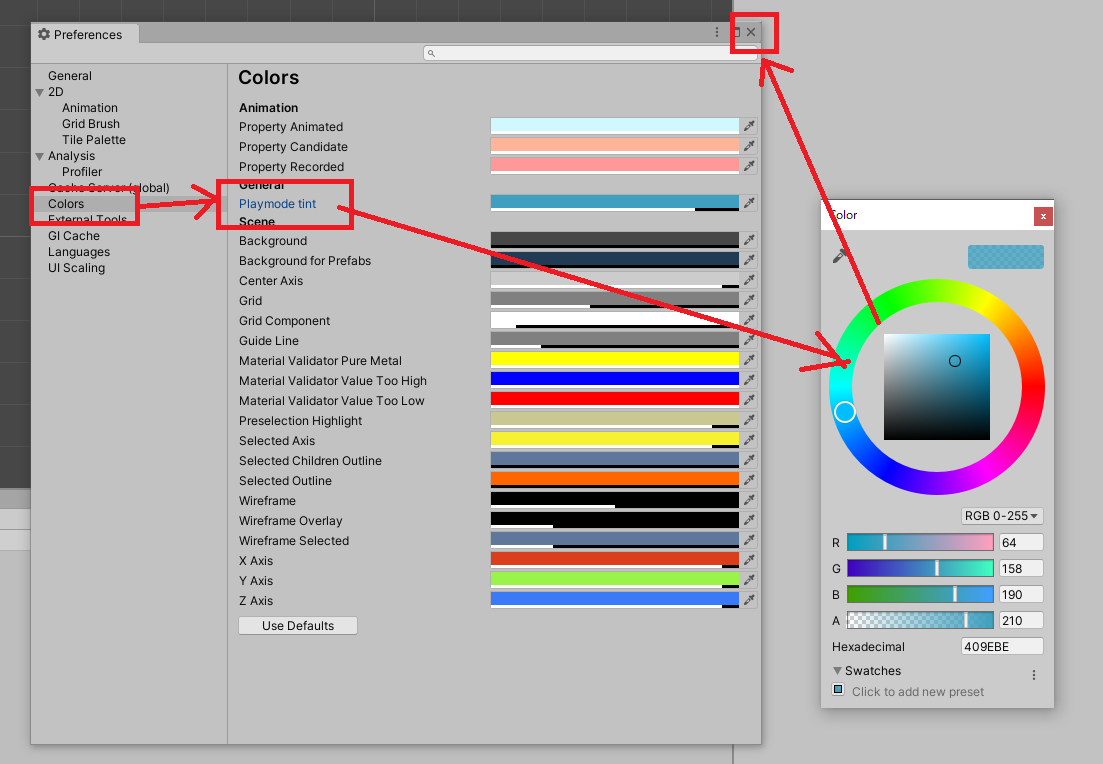Image resolution: width=1103 pixels, height=764 pixels.
Task: Select General in preferences sidebar
Action: click(70, 76)
